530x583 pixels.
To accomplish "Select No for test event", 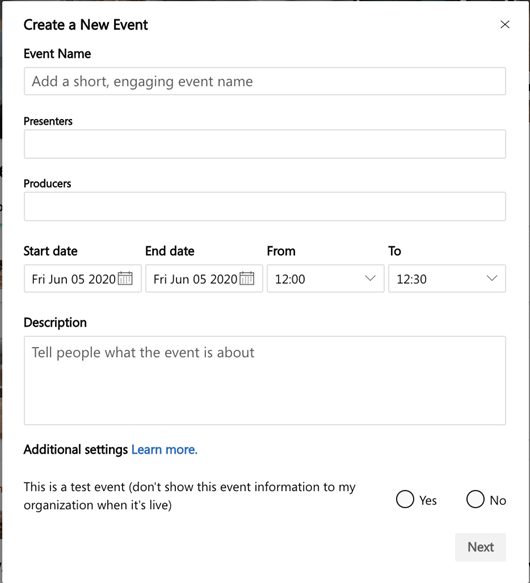I will [x=475, y=499].
